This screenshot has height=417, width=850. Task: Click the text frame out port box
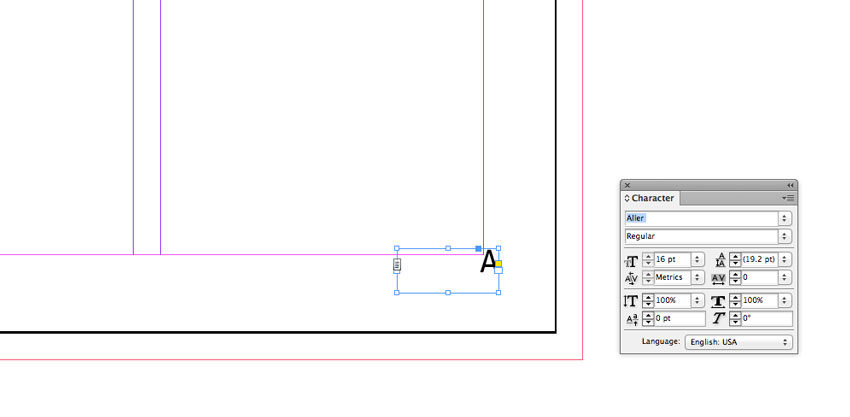(x=499, y=270)
